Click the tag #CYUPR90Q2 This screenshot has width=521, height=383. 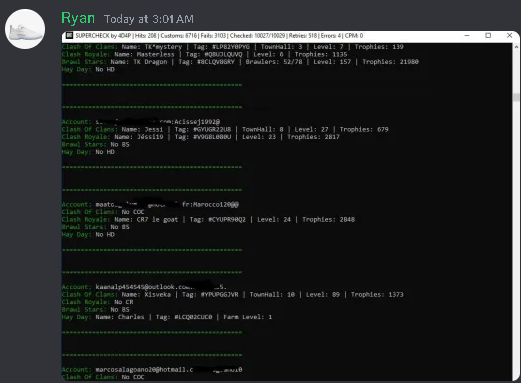(227, 219)
